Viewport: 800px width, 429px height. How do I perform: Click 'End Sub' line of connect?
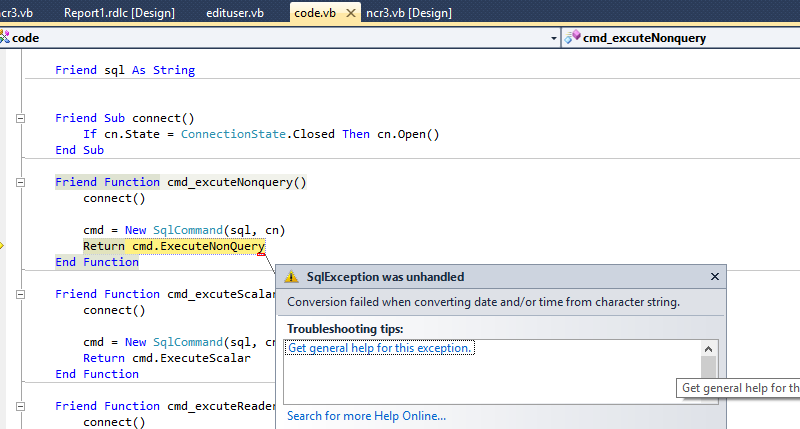pyautogui.click(x=80, y=150)
